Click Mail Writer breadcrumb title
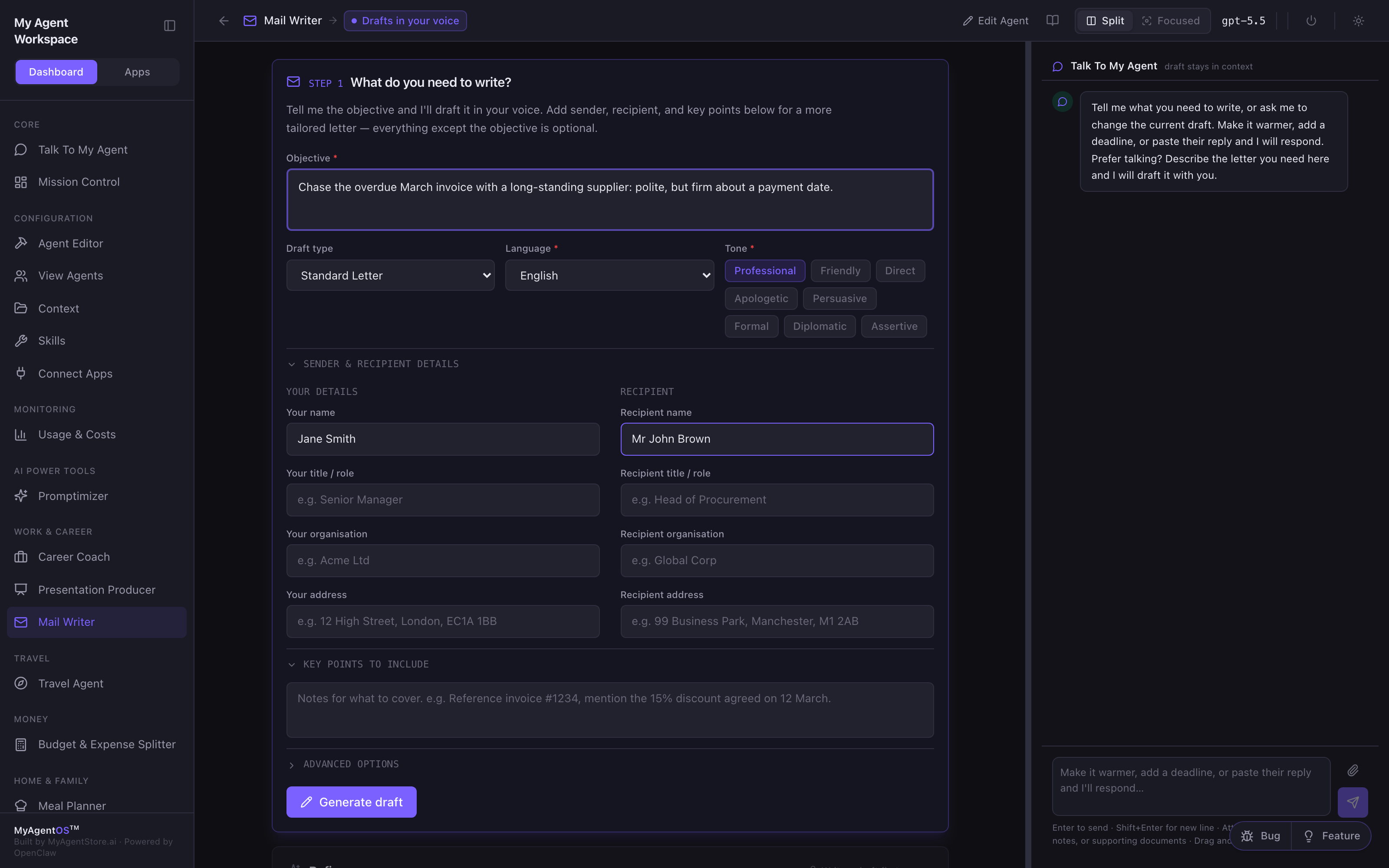The height and width of the screenshot is (868, 1389). [293, 21]
